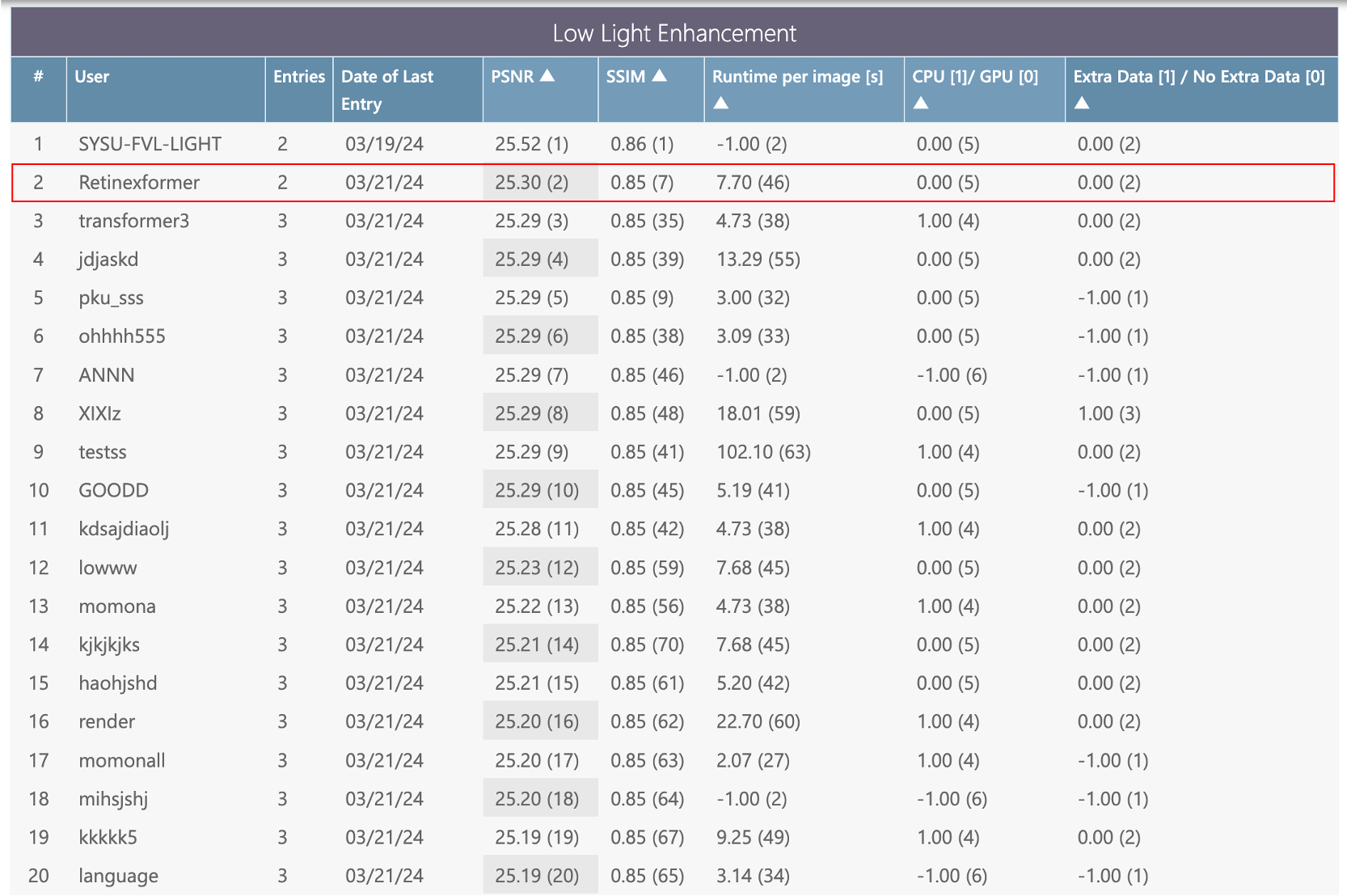
Task: Click the 03/21/24 date in Retinexformer row
Action: click(385, 183)
